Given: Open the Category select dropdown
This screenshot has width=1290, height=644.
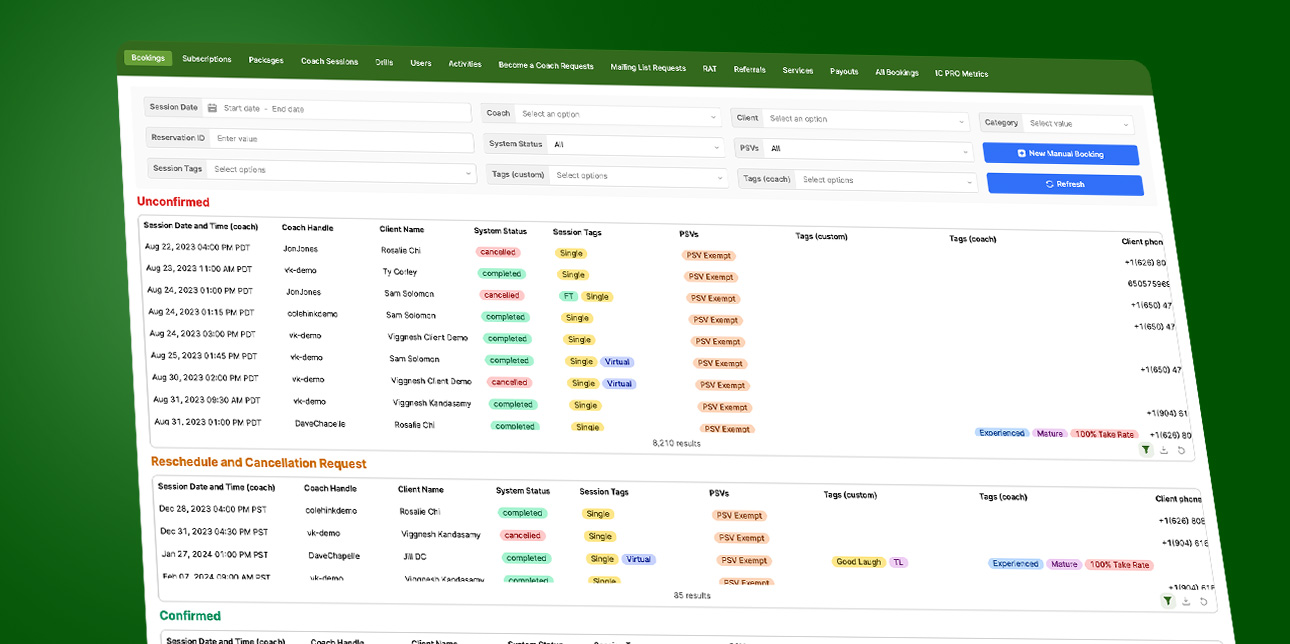Looking at the screenshot, I should click(1079, 124).
